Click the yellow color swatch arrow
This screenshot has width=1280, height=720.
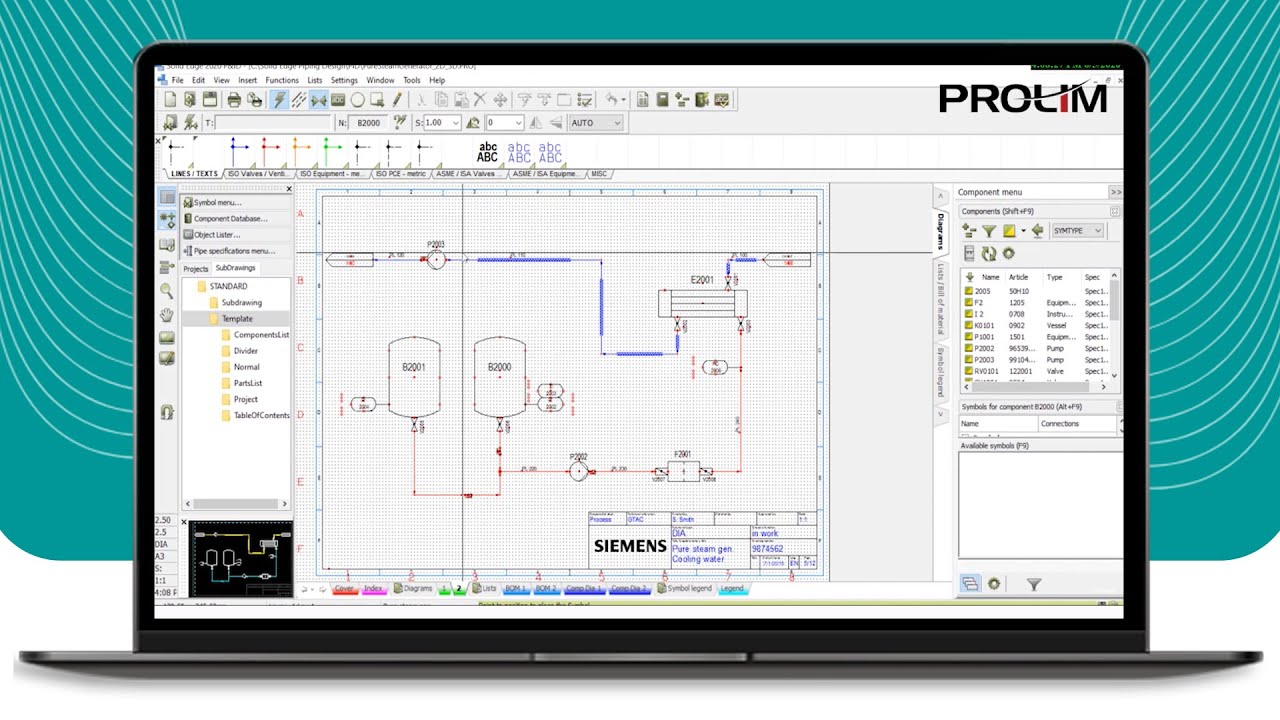tap(1023, 230)
